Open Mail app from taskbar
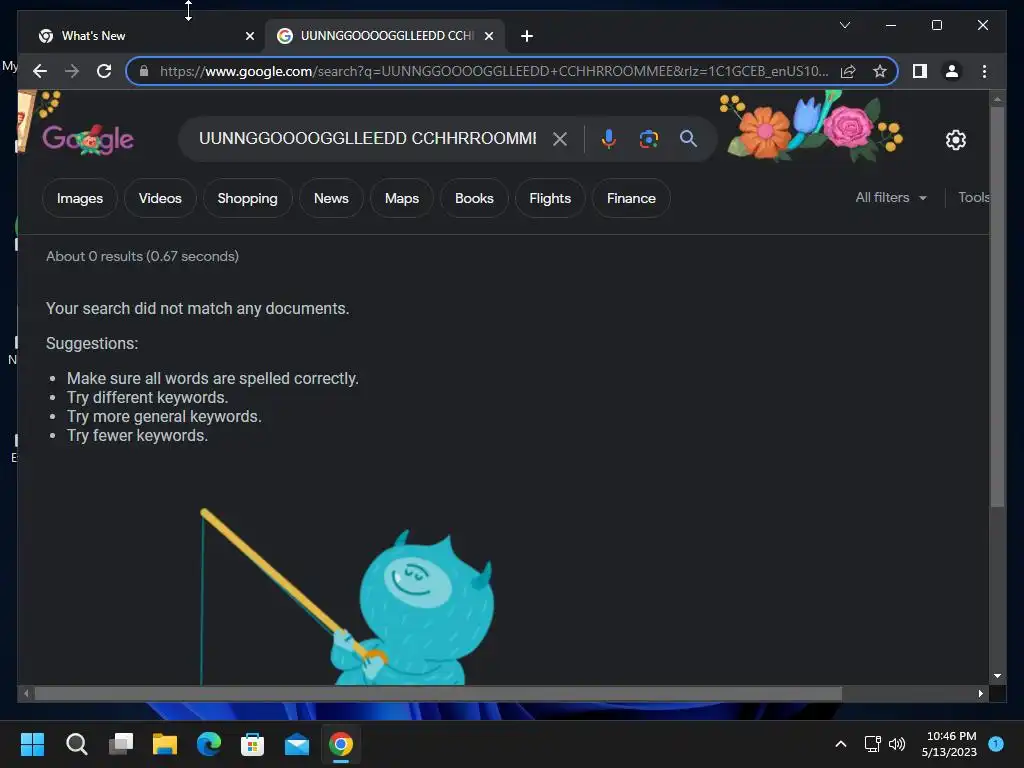This screenshot has height=768, width=1024. [296, 744]
